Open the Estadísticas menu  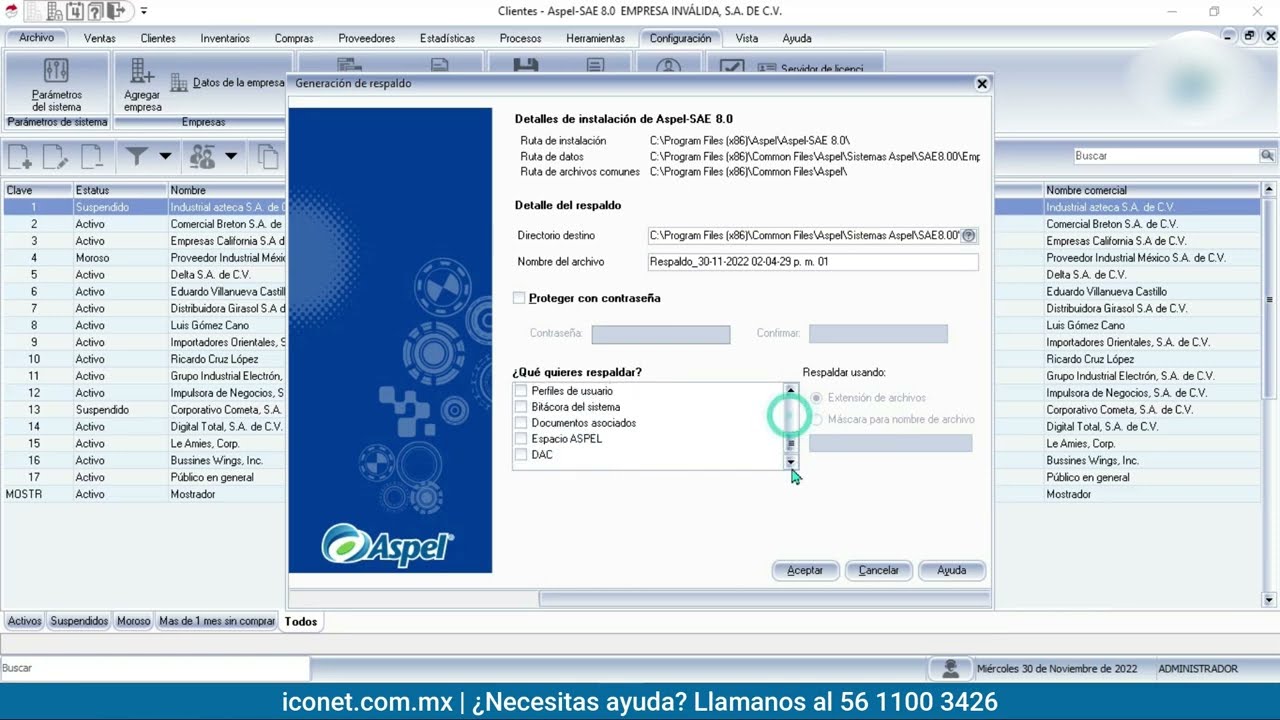tap(447, 38)
